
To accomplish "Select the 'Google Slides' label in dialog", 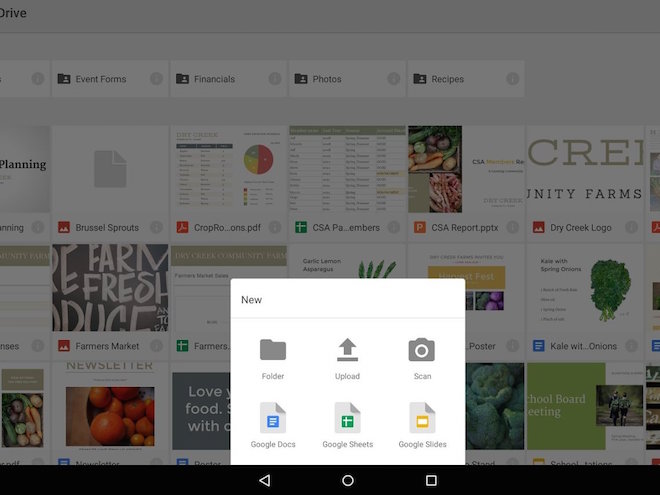I will (x=422, y=444).
